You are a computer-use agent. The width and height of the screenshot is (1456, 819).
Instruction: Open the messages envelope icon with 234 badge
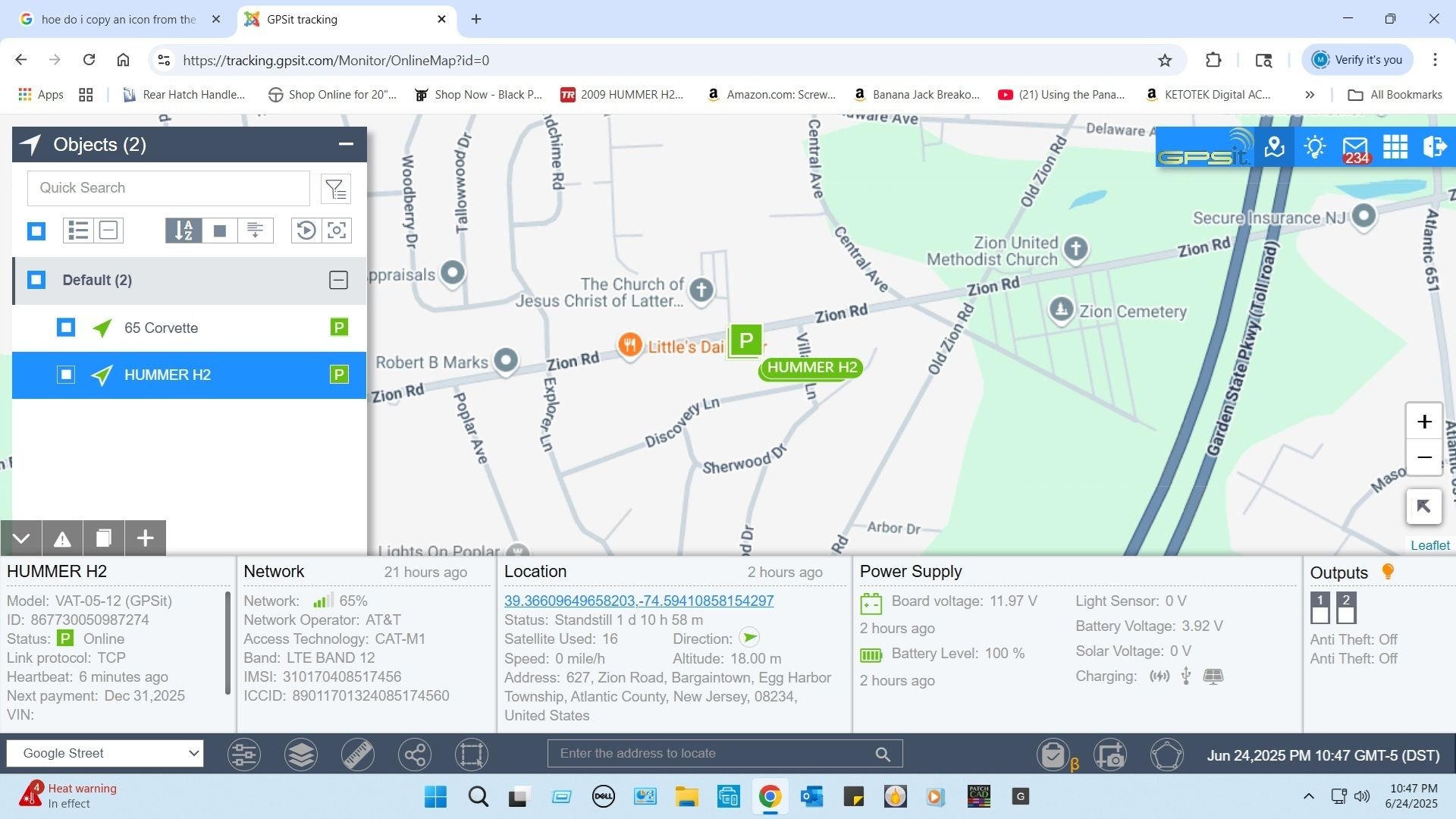1355,147
